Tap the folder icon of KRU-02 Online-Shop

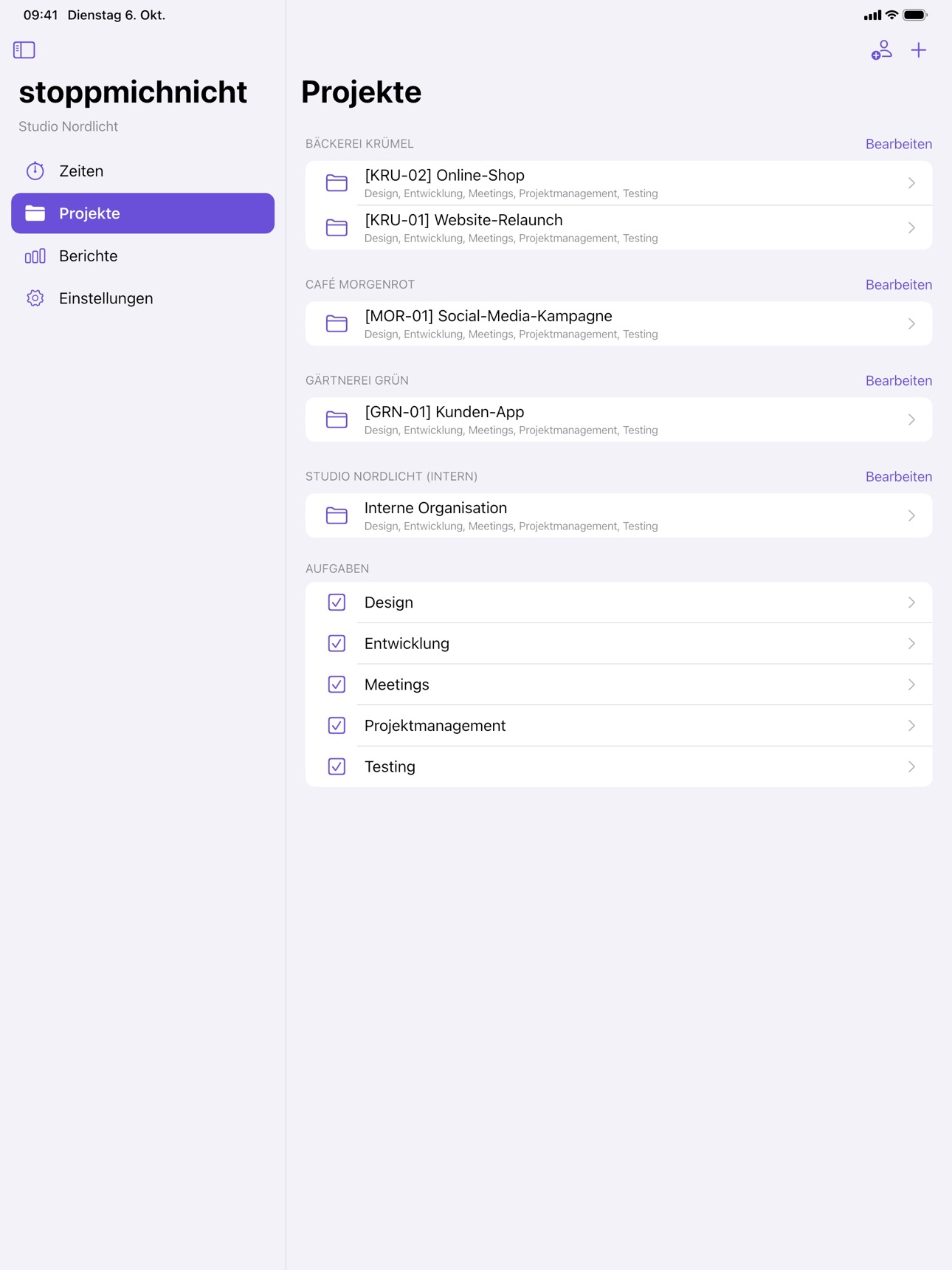tap(337, 182)
